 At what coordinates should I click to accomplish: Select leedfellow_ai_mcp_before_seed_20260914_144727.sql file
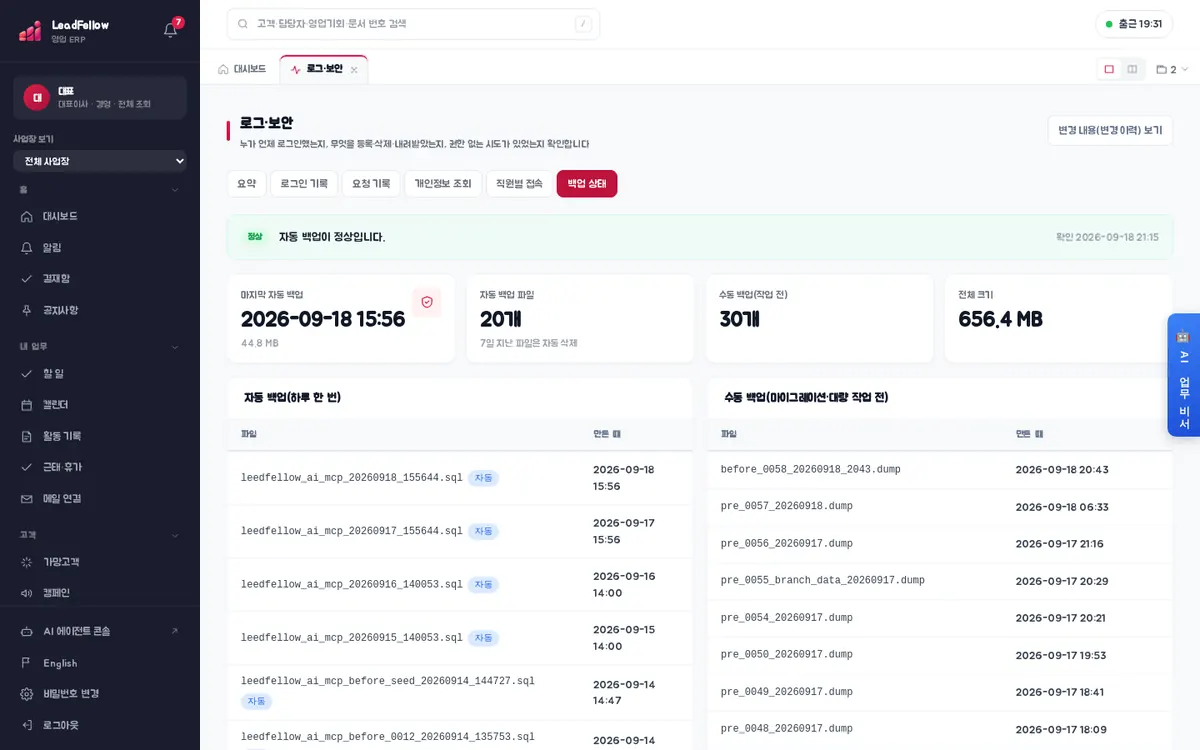pyautogui.click(x=388, y=681)
